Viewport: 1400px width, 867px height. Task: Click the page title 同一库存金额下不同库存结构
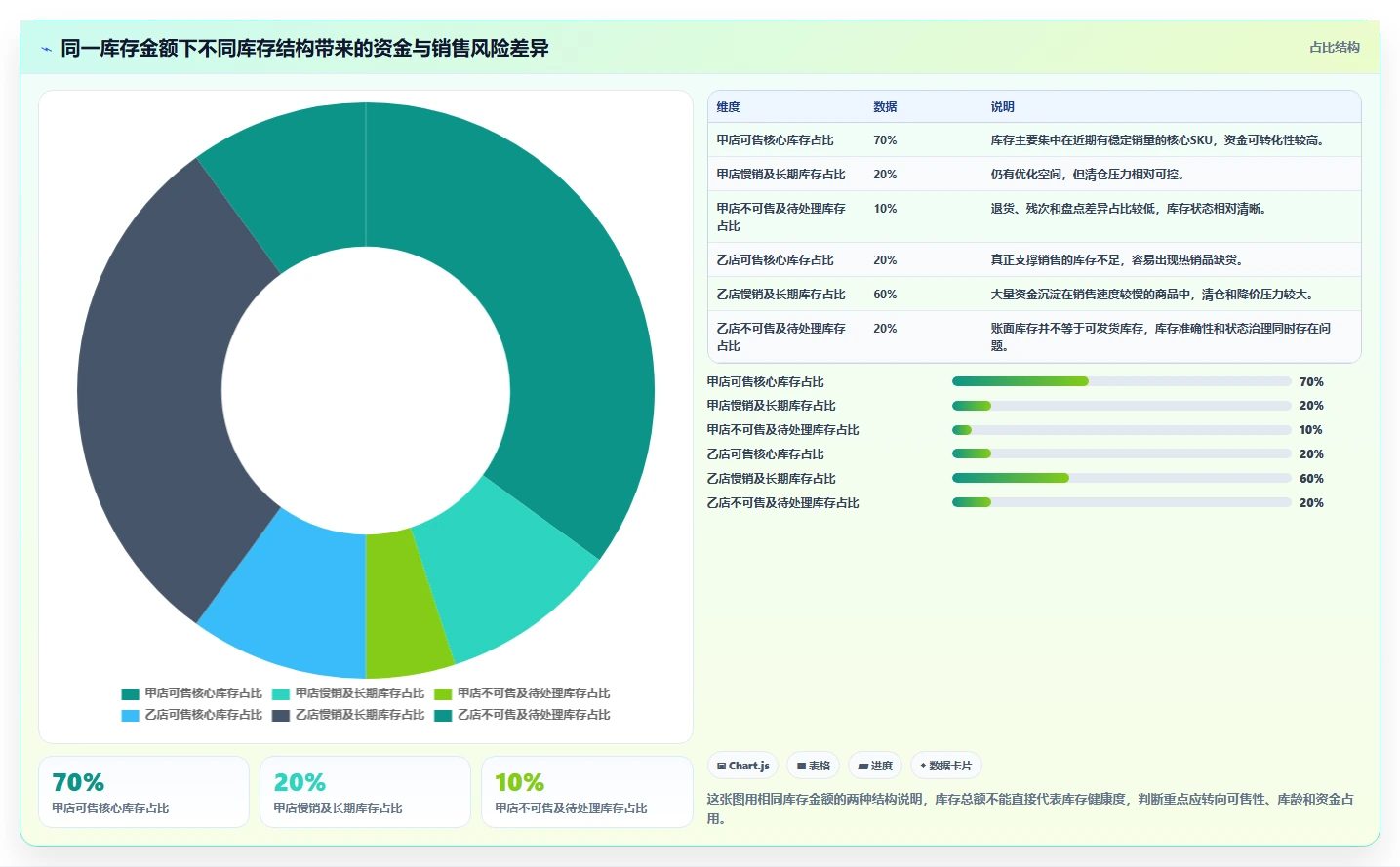(x=304, y=48)
